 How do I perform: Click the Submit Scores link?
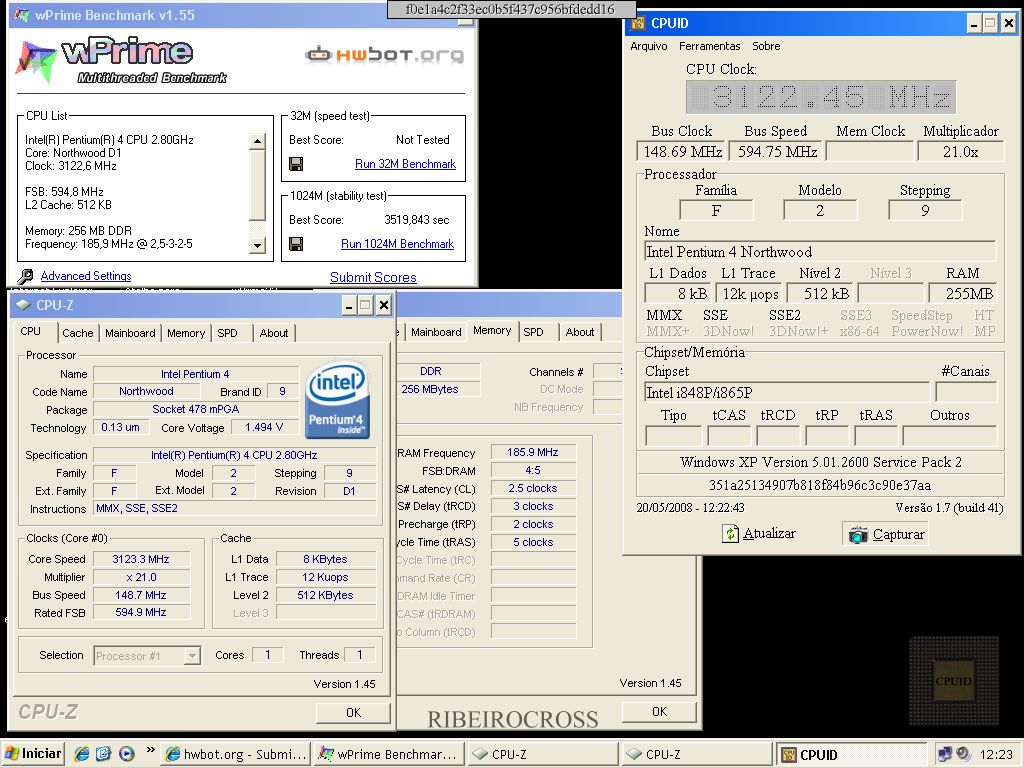pos(373,278)
